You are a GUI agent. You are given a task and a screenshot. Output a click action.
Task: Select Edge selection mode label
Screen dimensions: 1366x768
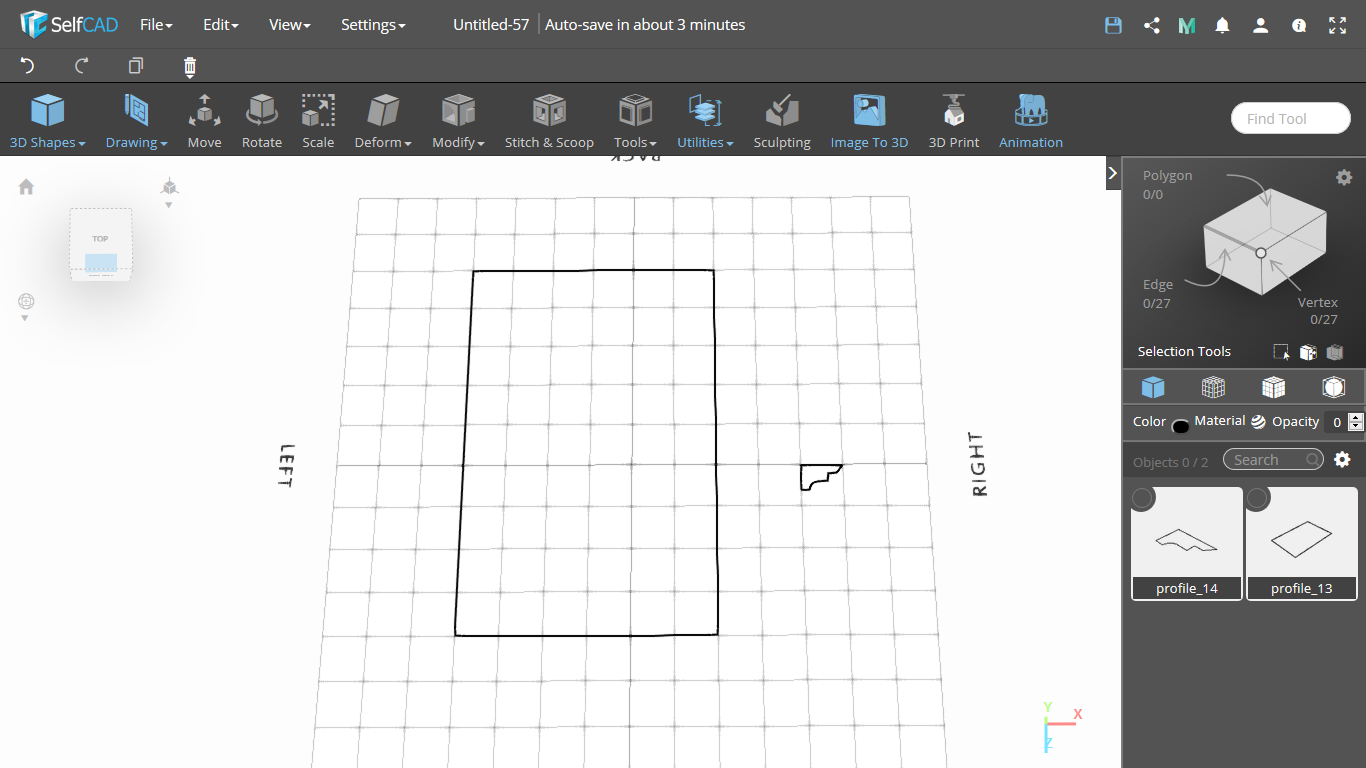point(1158,285)
